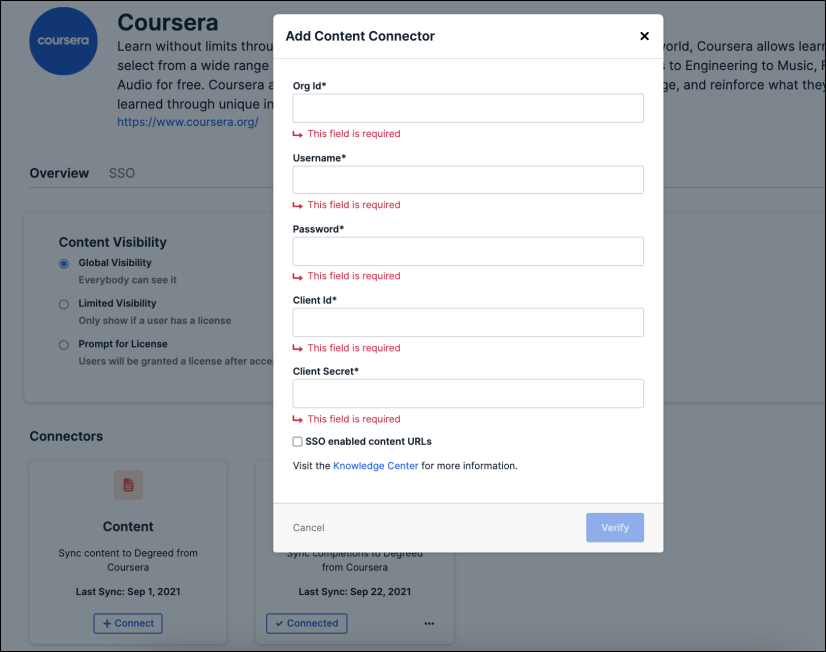Screen dimensions: 826x652
Task: Click the Connected status button
Action: click(307, 623)
